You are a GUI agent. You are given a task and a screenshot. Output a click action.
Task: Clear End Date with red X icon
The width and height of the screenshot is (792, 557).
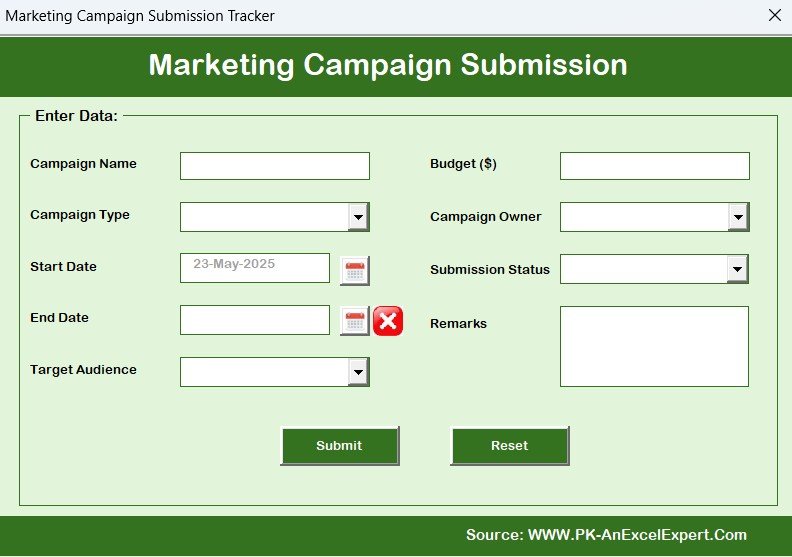coord(388,321)
